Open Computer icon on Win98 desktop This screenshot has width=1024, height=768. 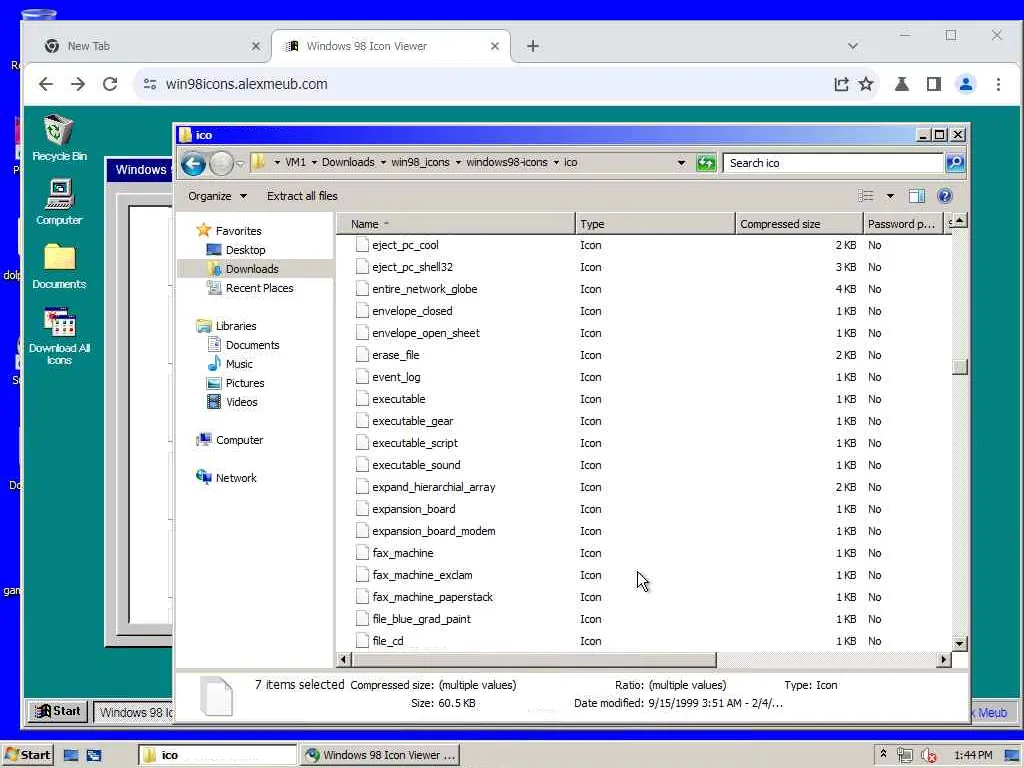[59, 202]
